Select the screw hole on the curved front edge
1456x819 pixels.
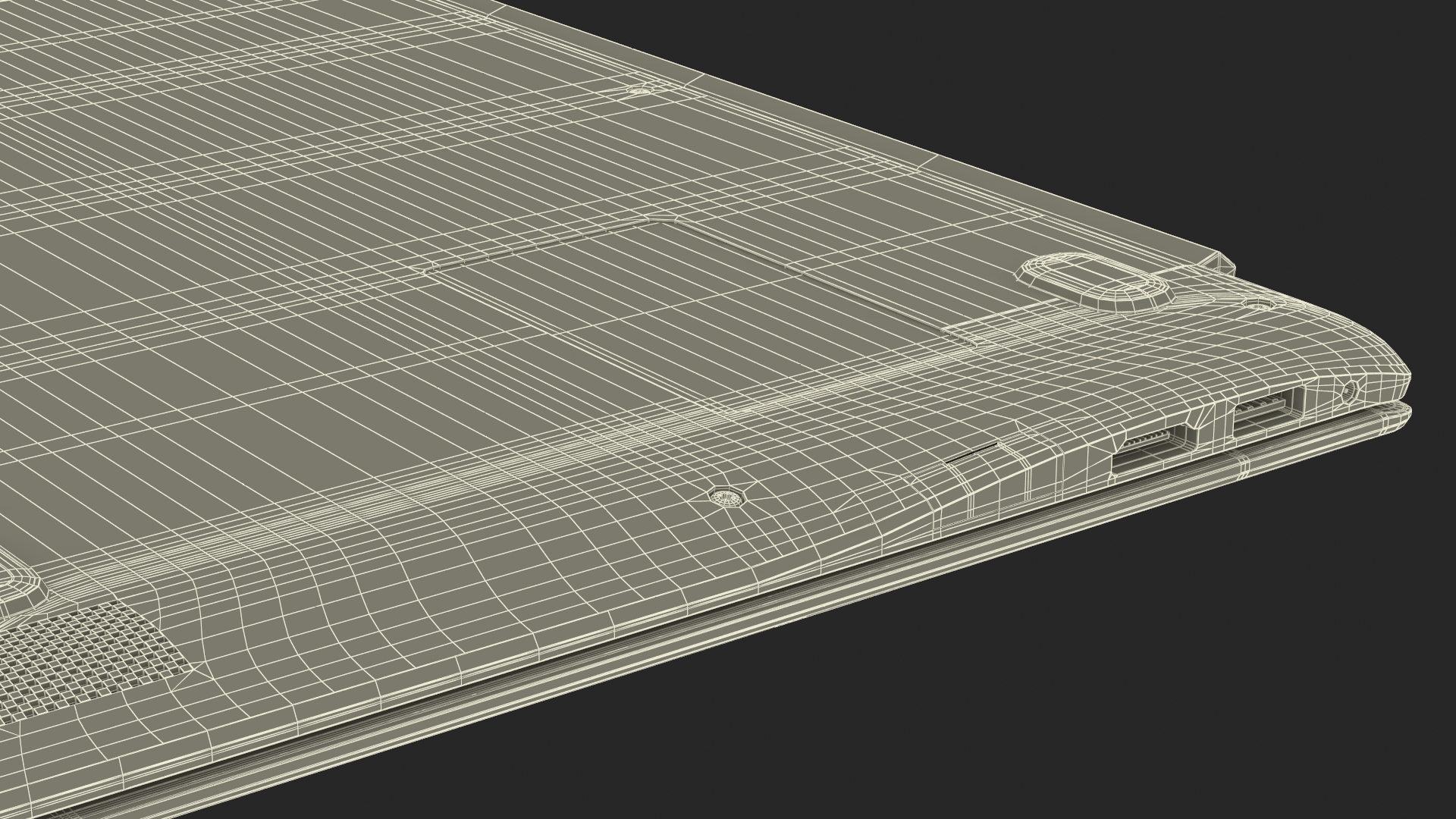tap(726, 497)
